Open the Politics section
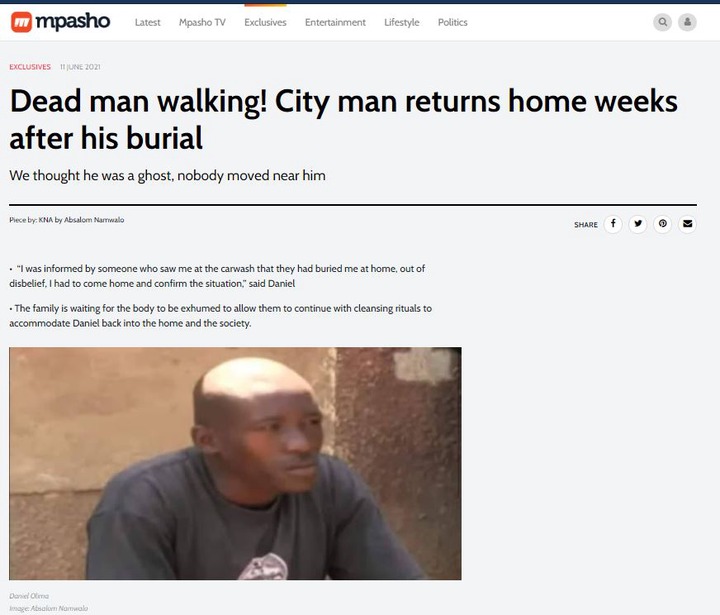Viewport: 720px width, 615px height. pos(452,22)
